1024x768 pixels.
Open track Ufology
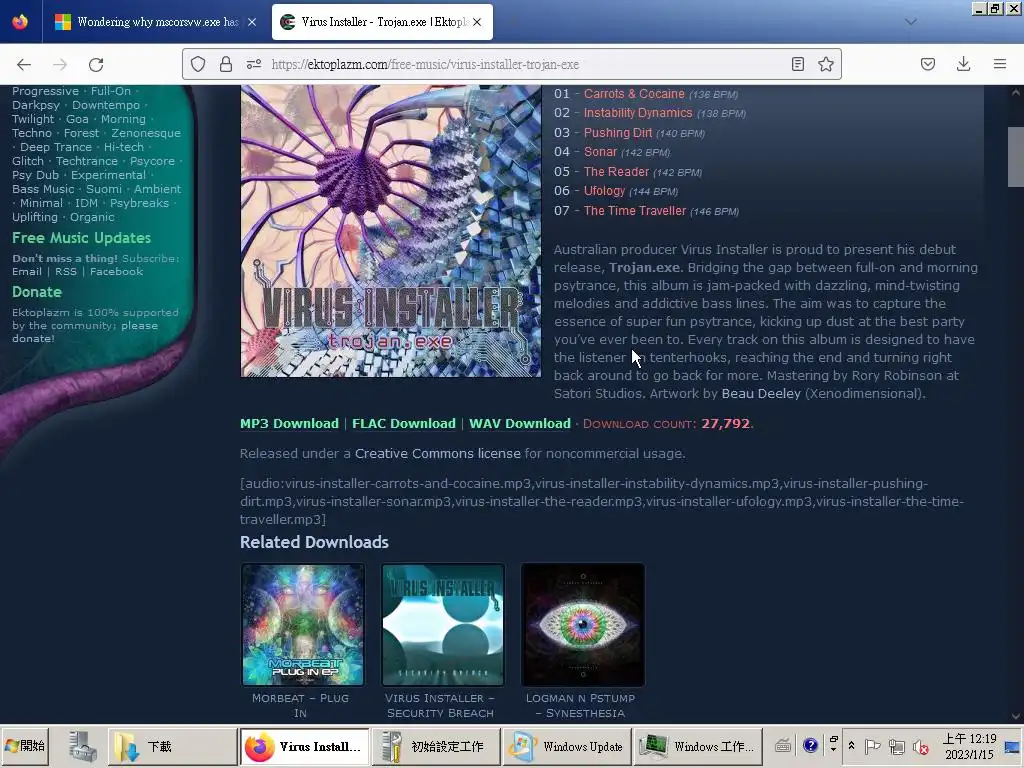tap(604, 191)
